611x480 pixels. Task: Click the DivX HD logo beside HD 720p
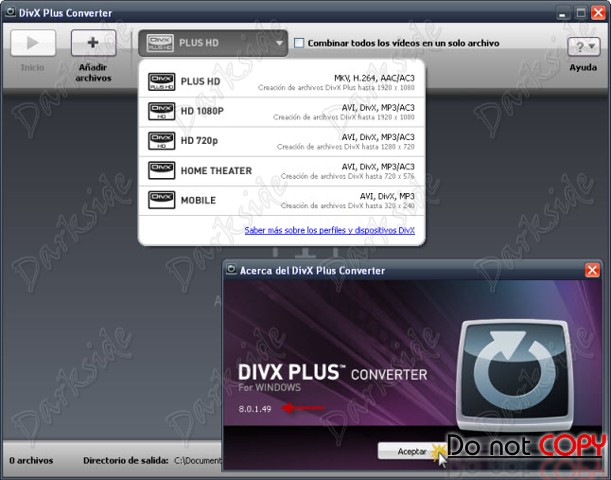coord(161,141)
